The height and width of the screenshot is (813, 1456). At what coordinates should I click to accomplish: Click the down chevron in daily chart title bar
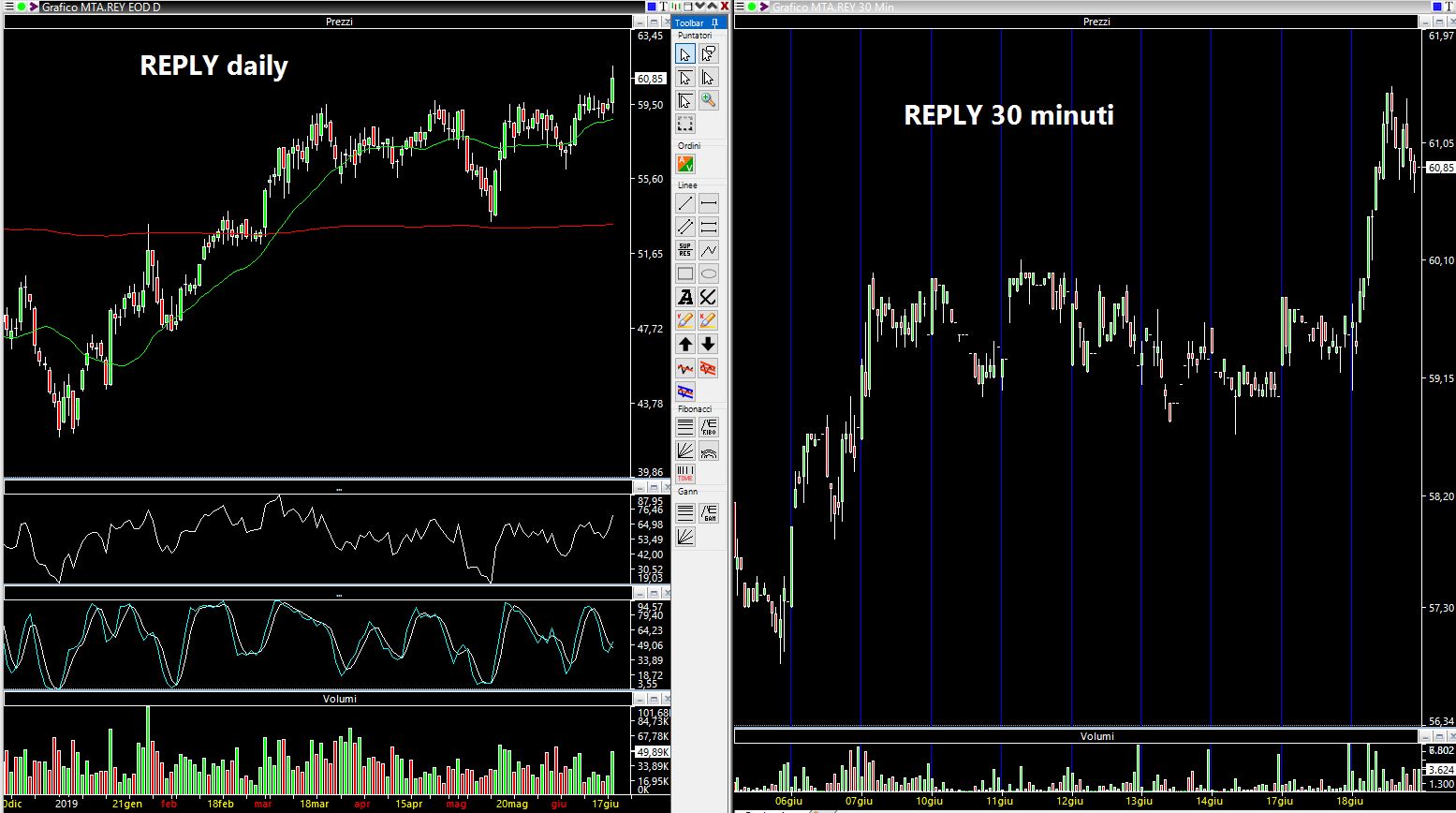(x=700, y=7)
